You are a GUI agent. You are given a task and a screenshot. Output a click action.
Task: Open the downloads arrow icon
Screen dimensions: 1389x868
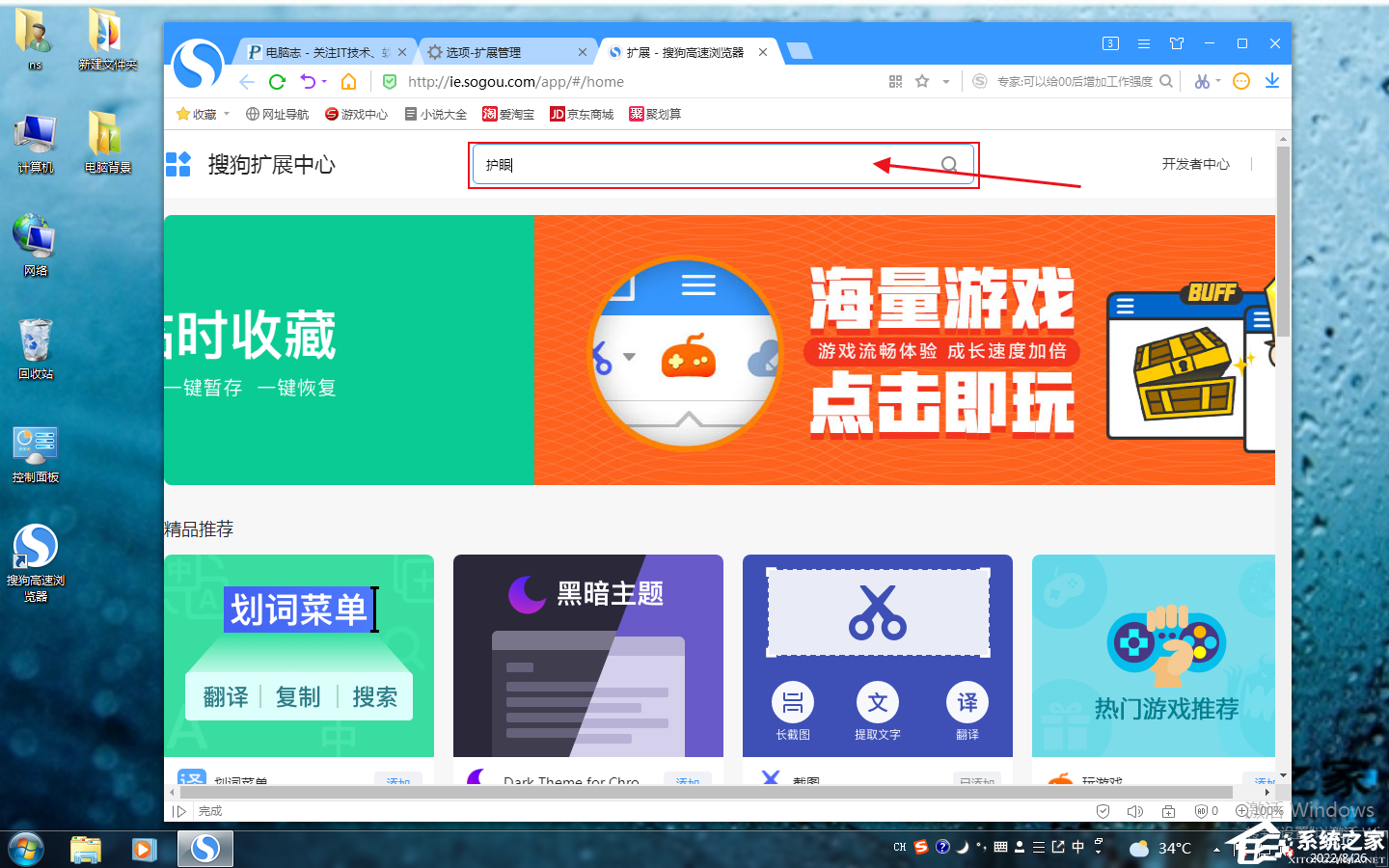point(1272,81)
